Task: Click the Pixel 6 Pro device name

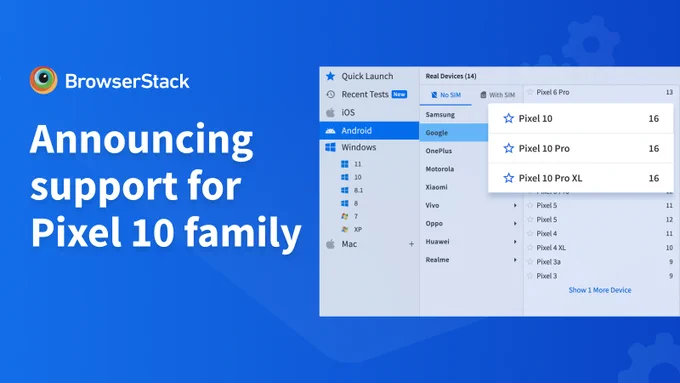Action: pyautogui.click(x=553, y=92)
